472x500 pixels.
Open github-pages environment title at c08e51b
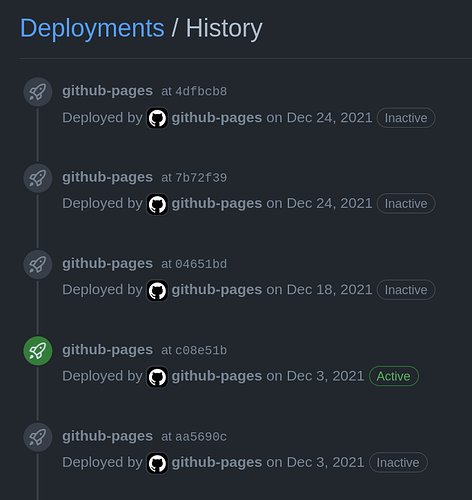pos(108,350)
